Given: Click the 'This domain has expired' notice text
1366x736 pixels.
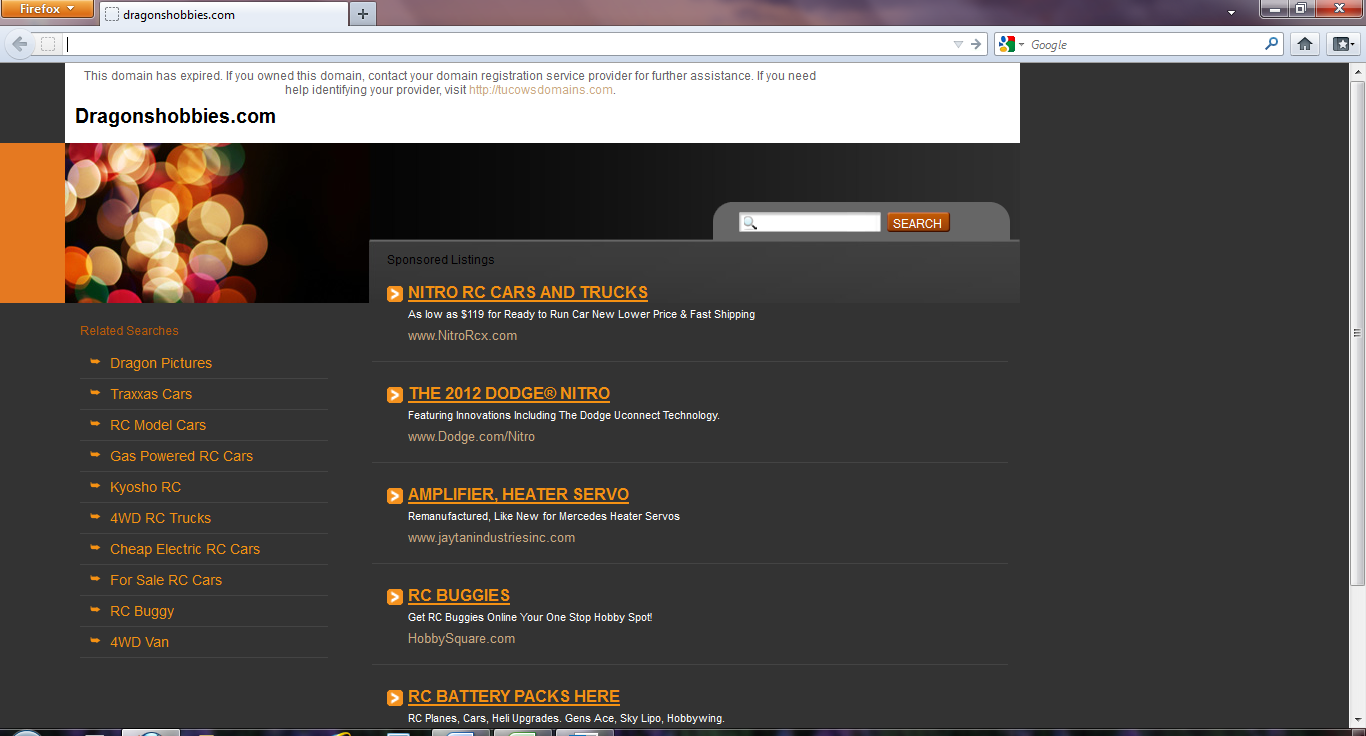Looking at the screenshot, I should pos(450,83).
